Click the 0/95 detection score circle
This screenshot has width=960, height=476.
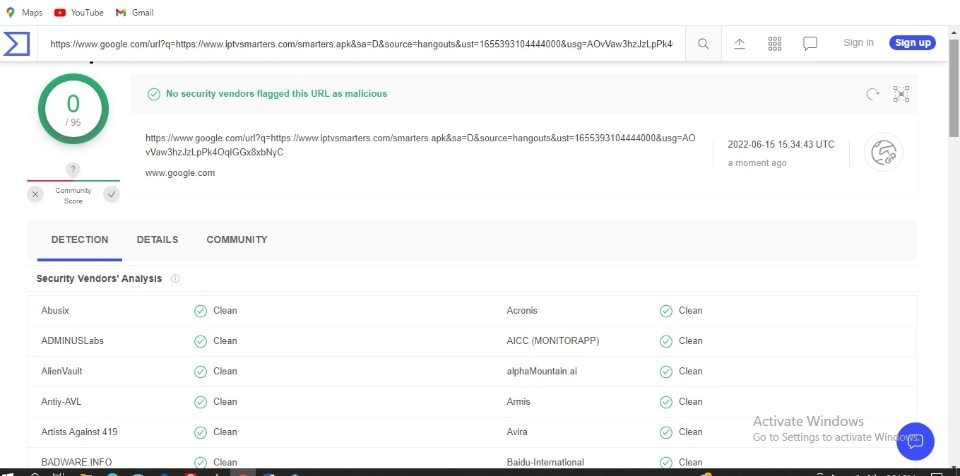(73, 109)
